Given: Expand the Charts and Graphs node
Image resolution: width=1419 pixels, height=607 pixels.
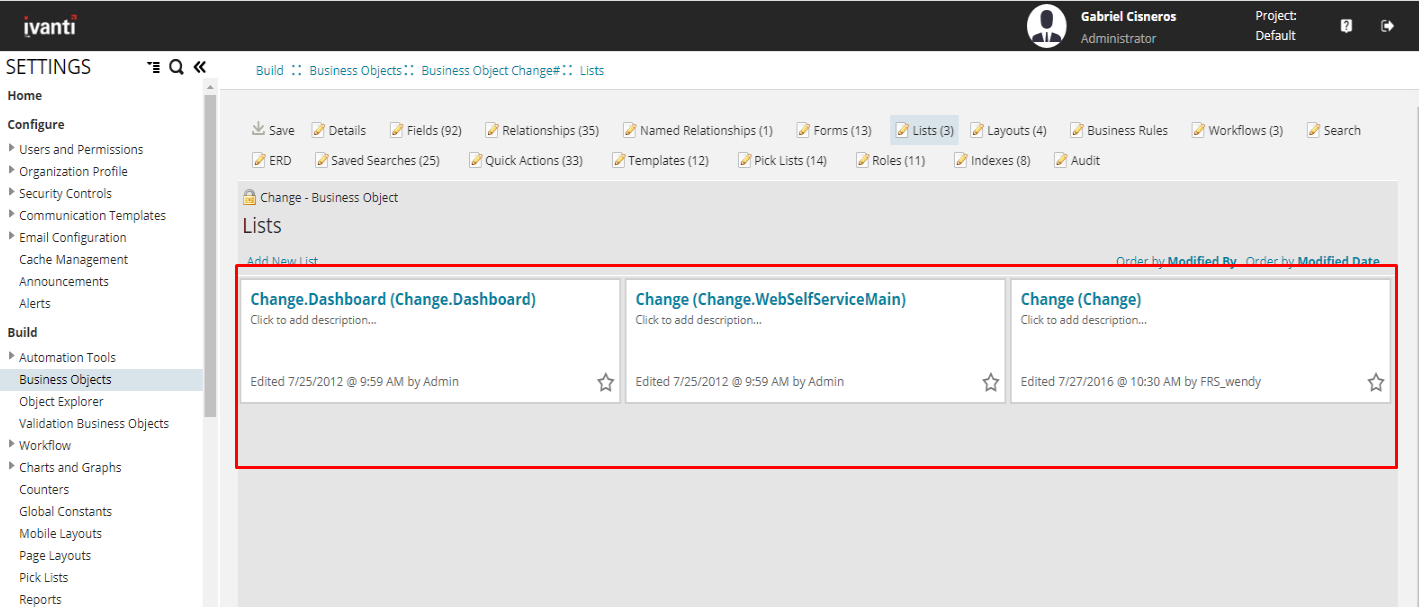Looking at the screenshot, I should [x=12, y=466].
